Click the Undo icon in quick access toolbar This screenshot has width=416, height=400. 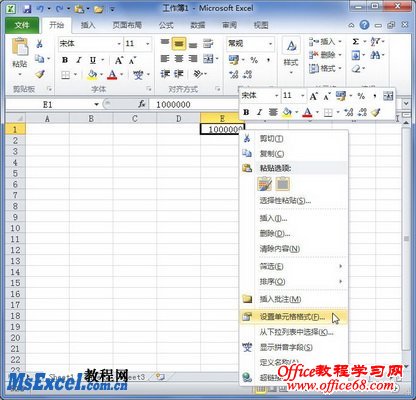pos(40,8)
